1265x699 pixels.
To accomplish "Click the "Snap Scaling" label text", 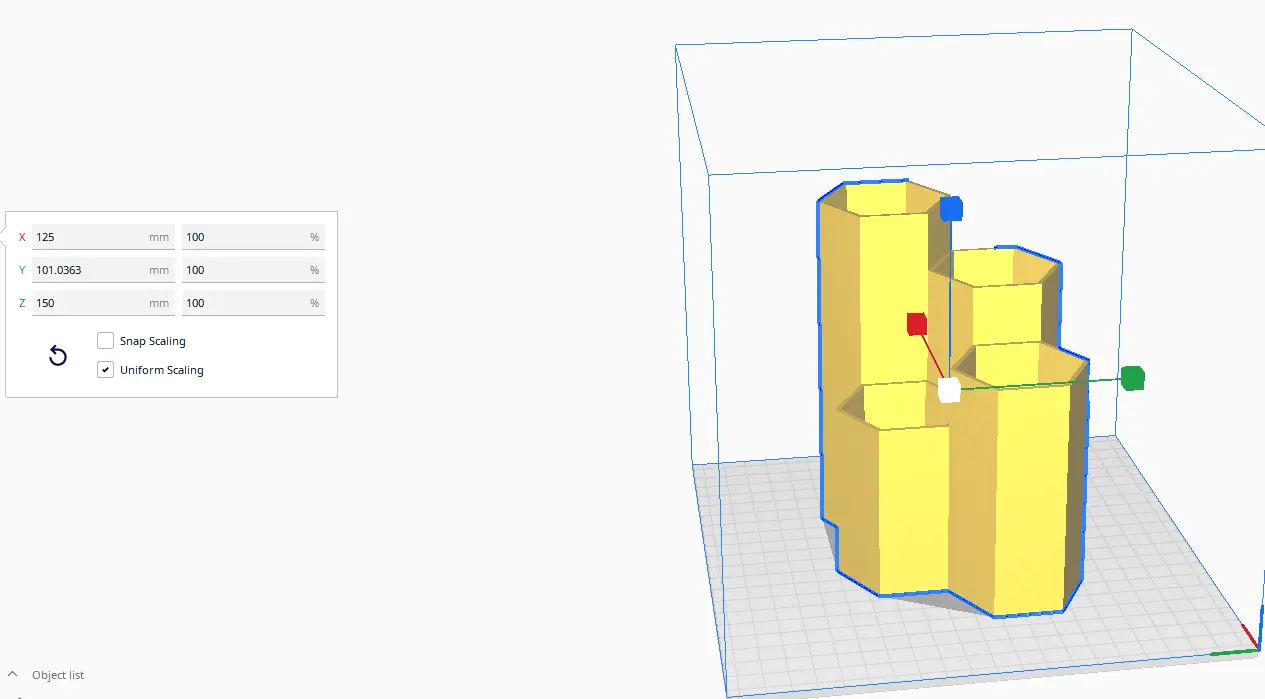I will 153,341.
